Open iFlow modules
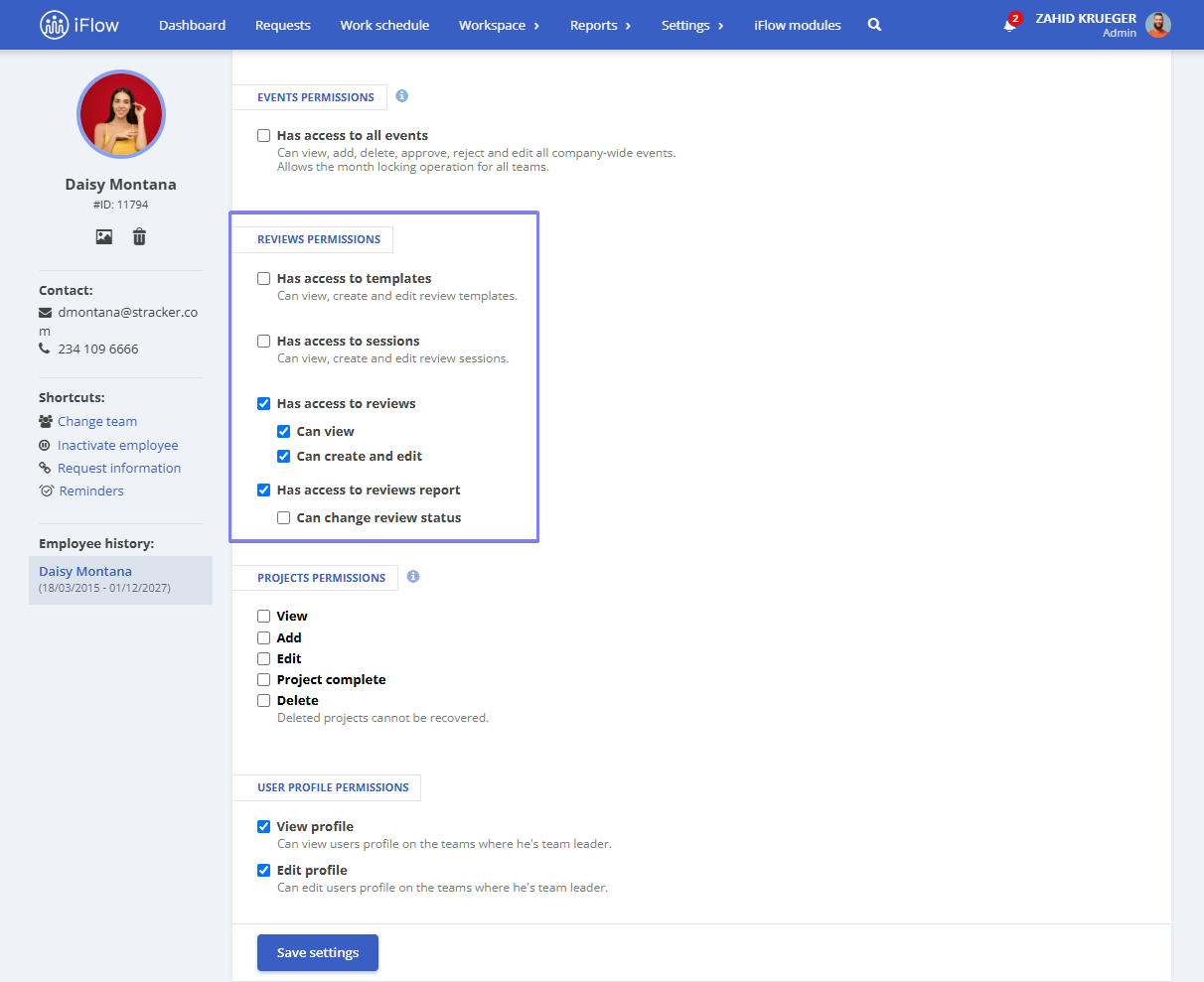This screenshot has height=982, width=1204. pos(798,25)
